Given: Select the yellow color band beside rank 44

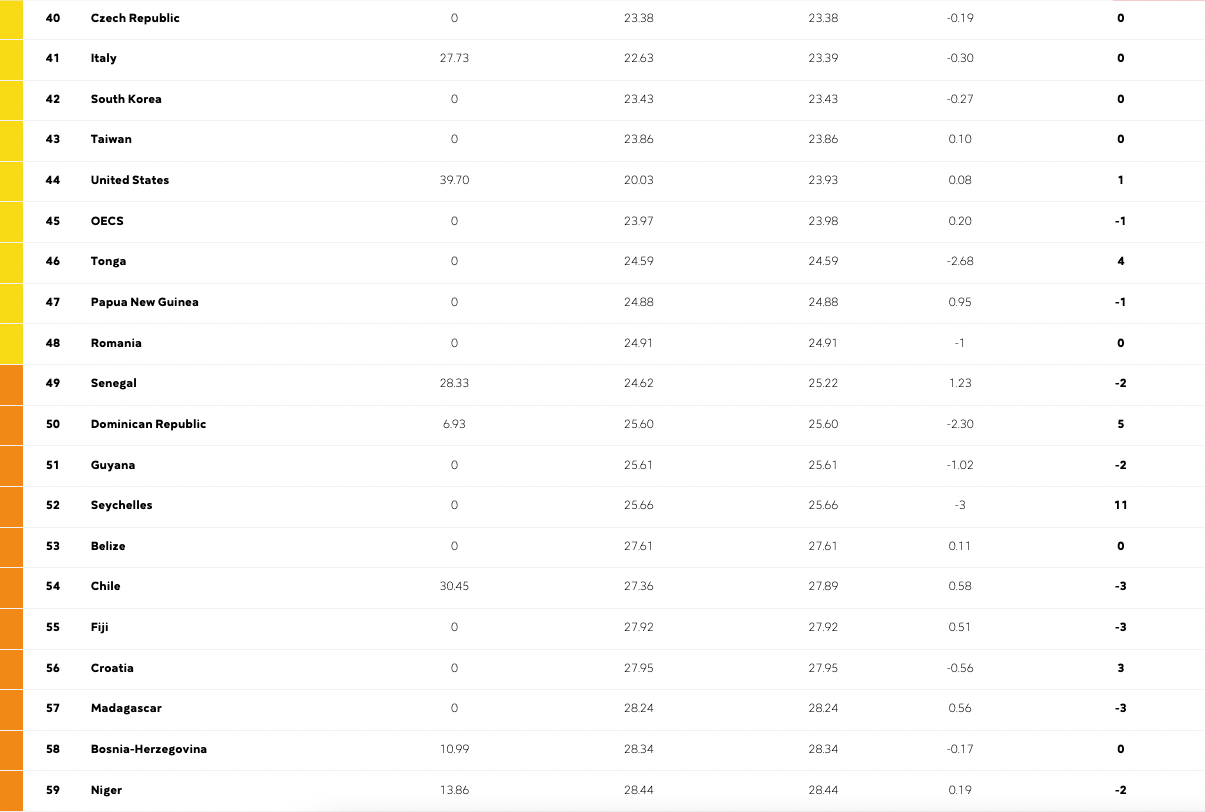Looking at the screenshot, I should [x=11, y=180].
